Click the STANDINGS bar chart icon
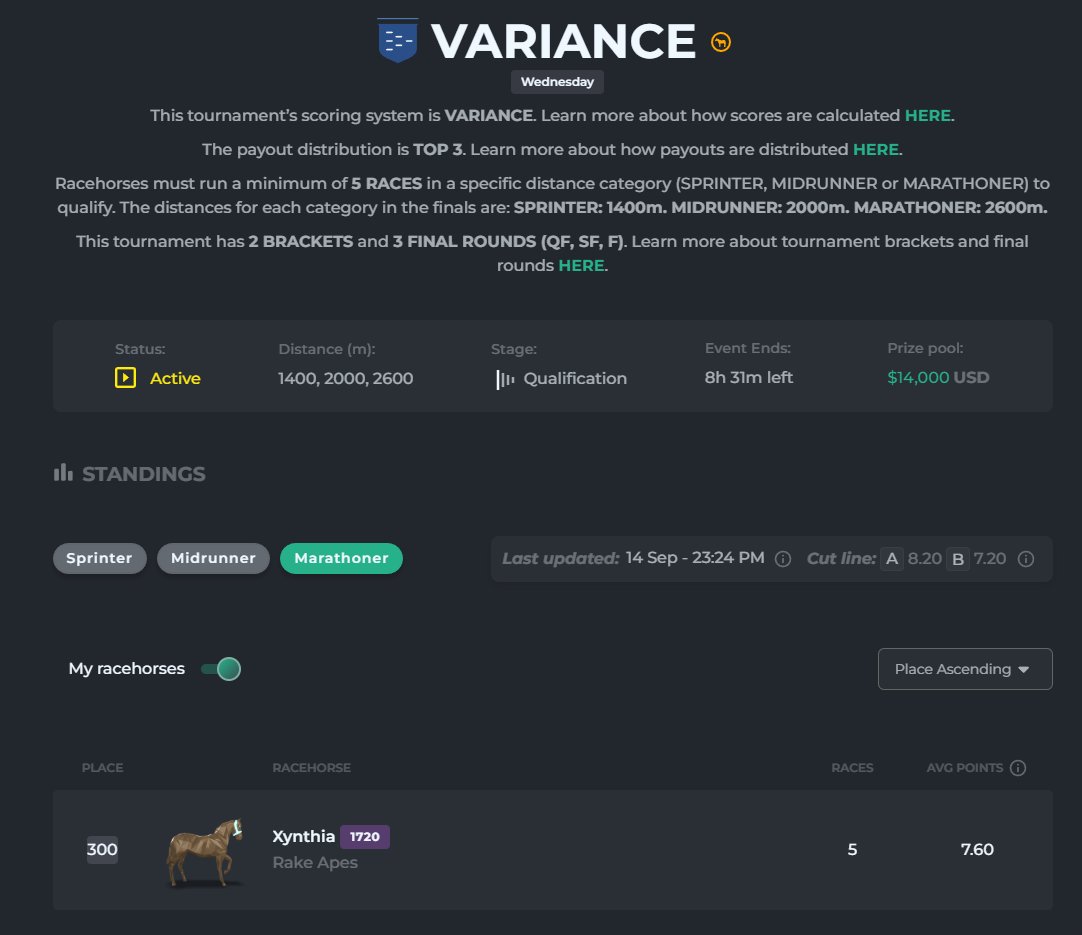The width and height of the screenshot is (1082, 935). [x=62, y=472]
